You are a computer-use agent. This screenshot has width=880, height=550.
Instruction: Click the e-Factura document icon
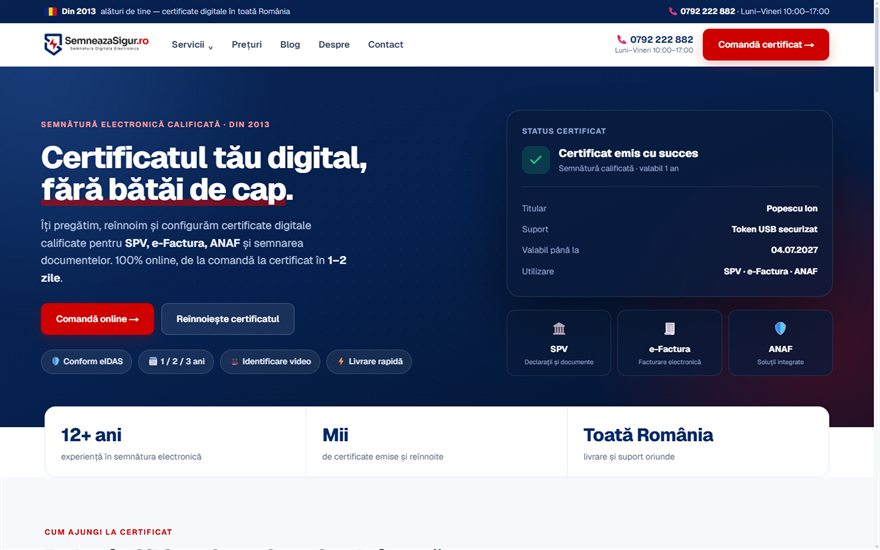tap(670, 328)
